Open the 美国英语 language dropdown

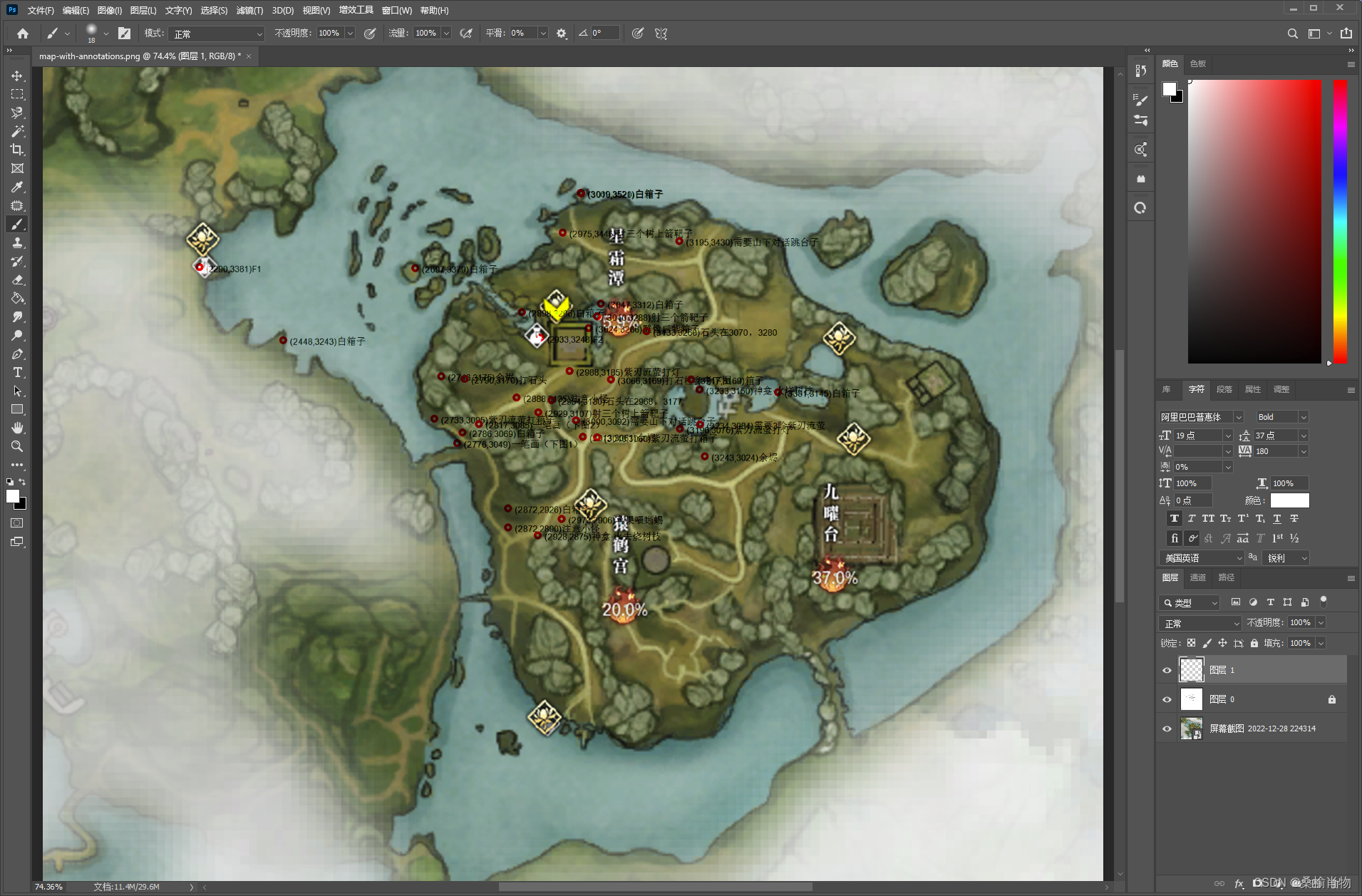click(x=1202, y=558)
